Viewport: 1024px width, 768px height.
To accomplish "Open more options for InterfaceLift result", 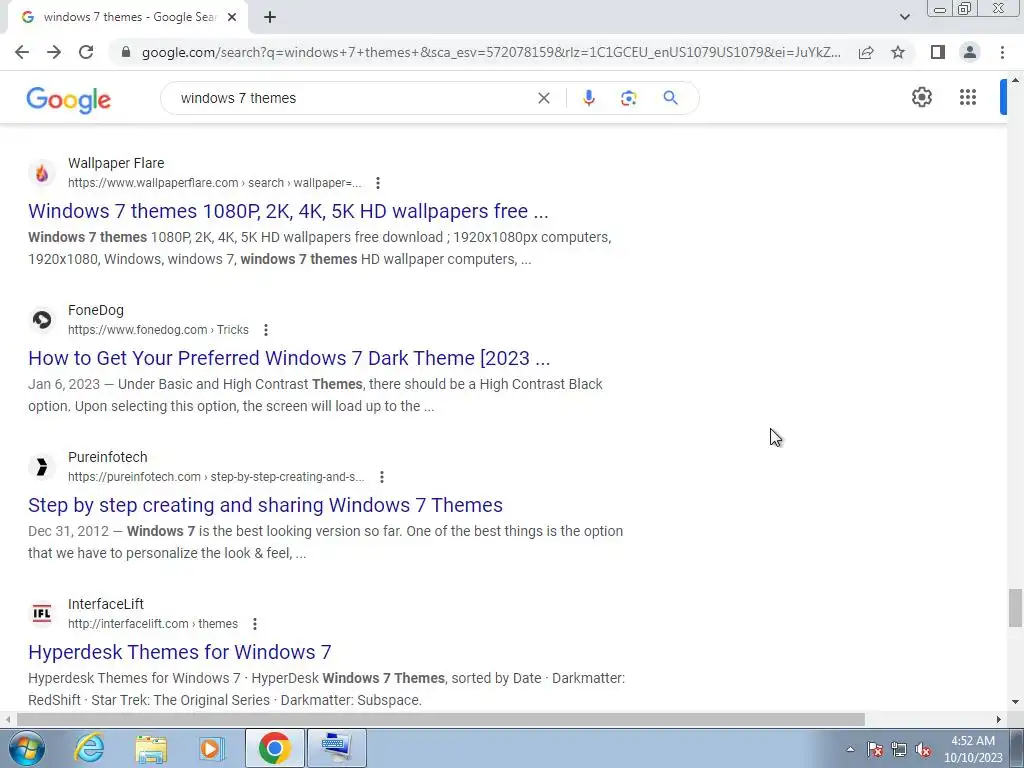I will pos(255,624).
